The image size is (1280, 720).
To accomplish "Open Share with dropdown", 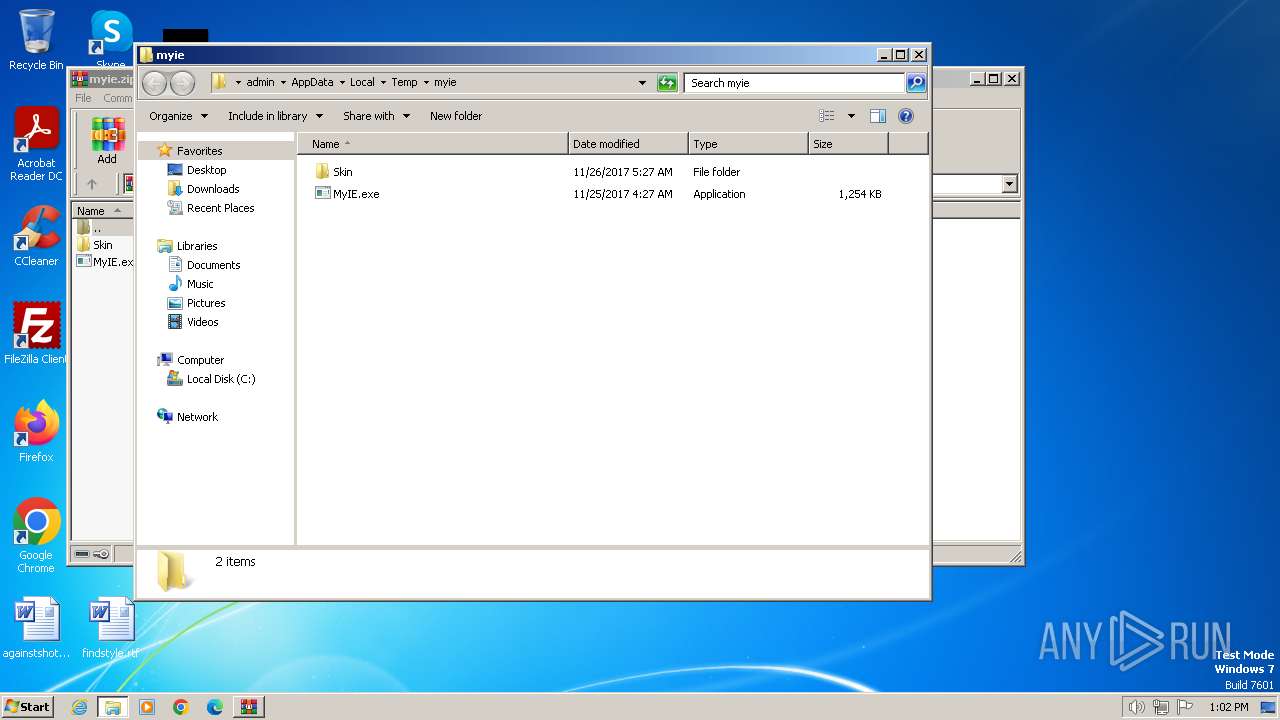I will pos(376,116).
